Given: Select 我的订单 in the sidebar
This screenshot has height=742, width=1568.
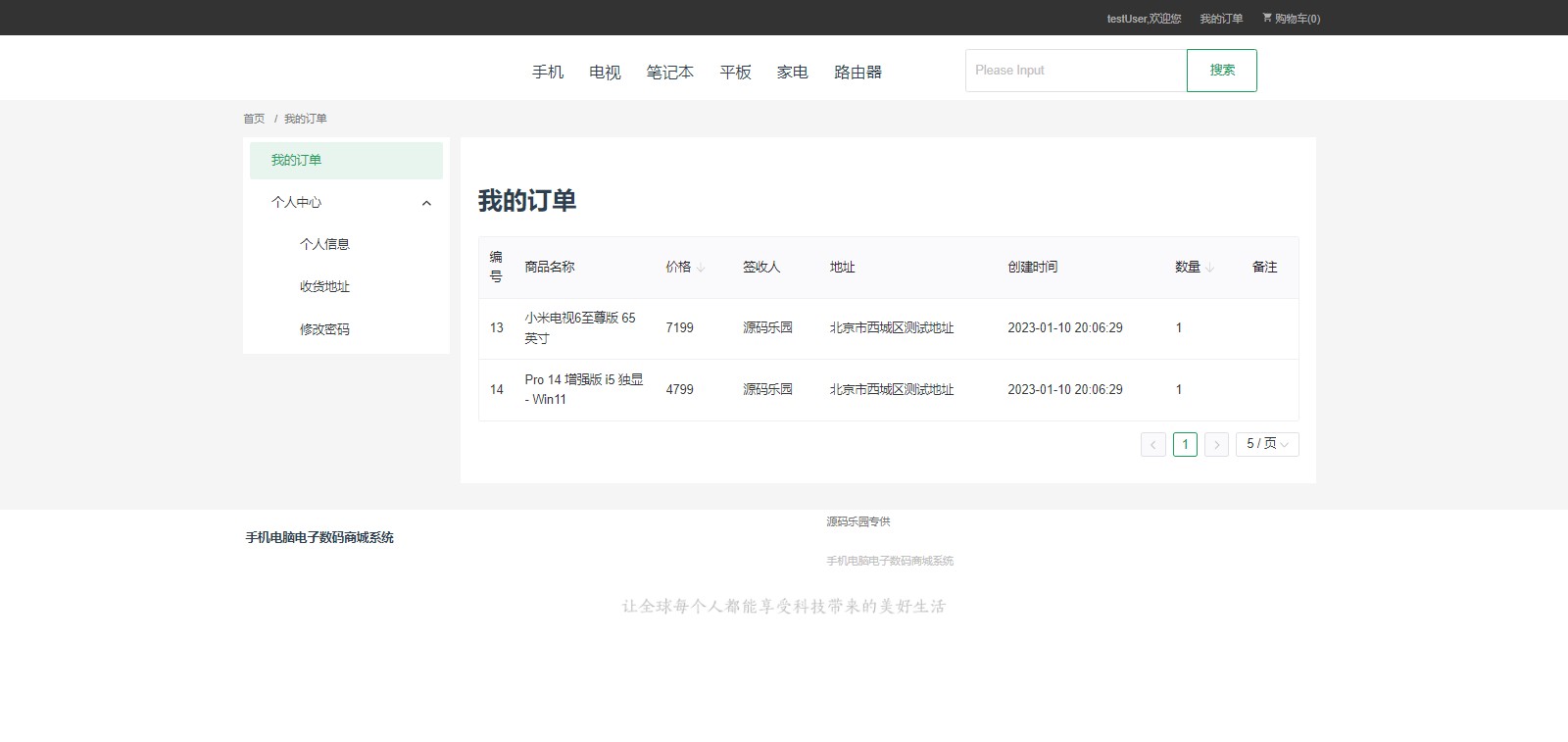Looking at the screenshot, I should pyautogui.click(x=346, y=161).
